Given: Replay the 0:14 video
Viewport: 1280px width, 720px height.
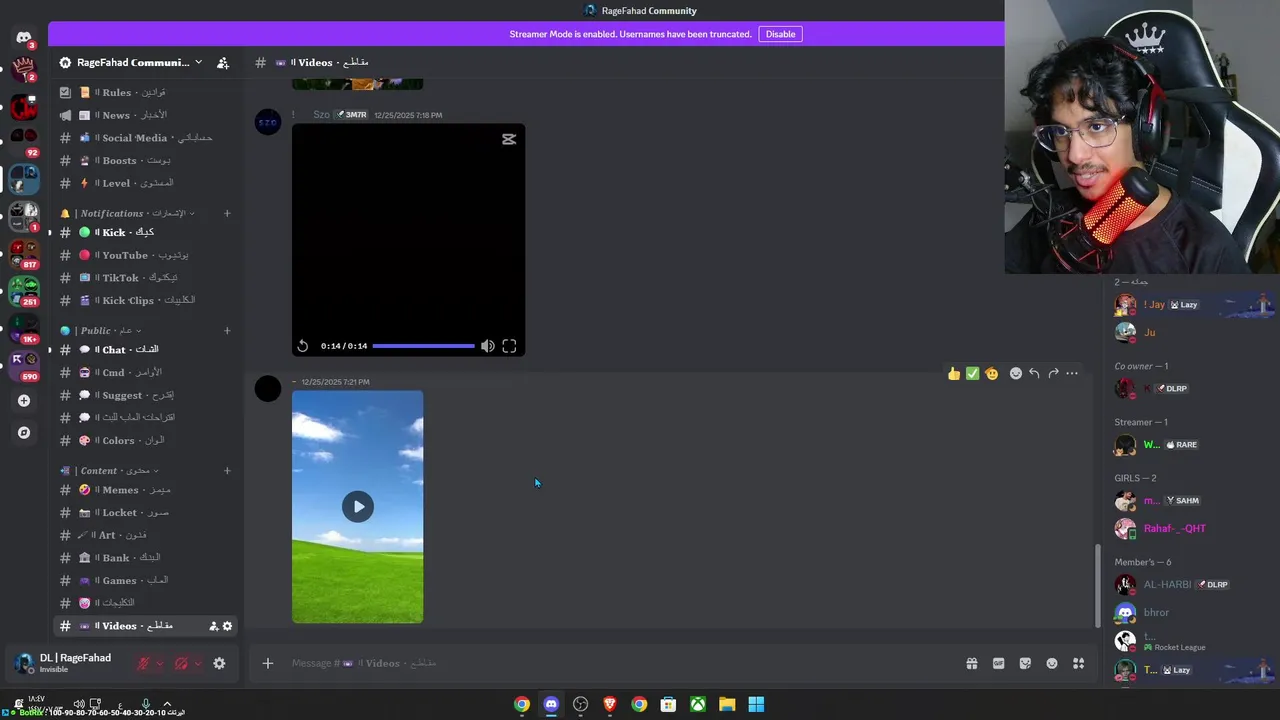Looking at the screenshot, I should [x=303, y=346].
